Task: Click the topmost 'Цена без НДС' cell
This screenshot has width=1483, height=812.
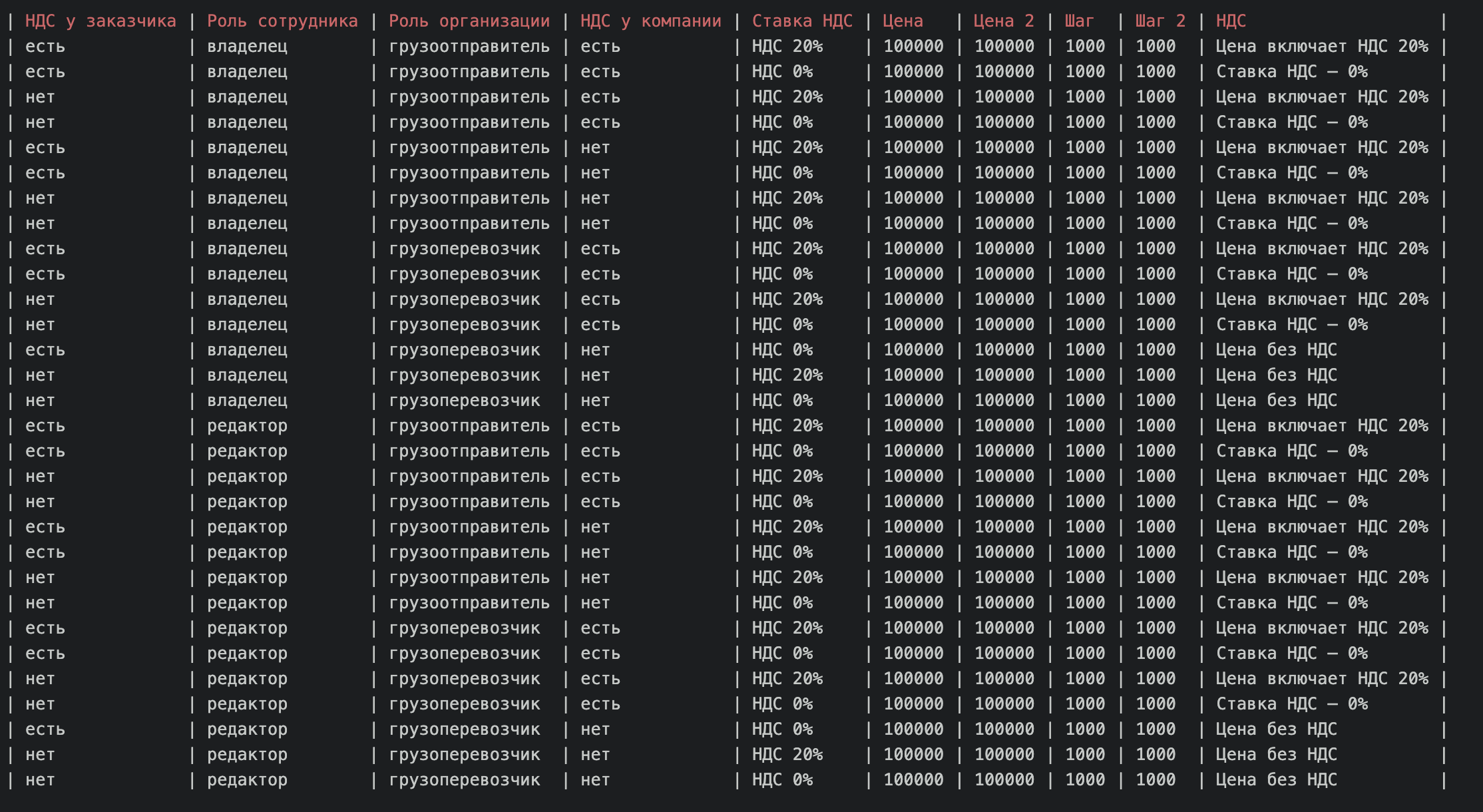Action: point(1276,350)
